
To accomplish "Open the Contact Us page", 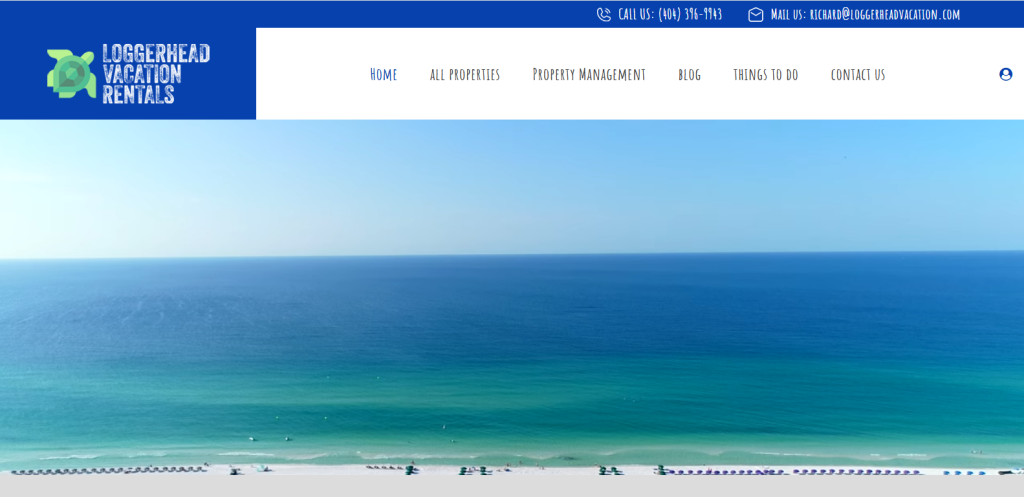I will 857,74.
